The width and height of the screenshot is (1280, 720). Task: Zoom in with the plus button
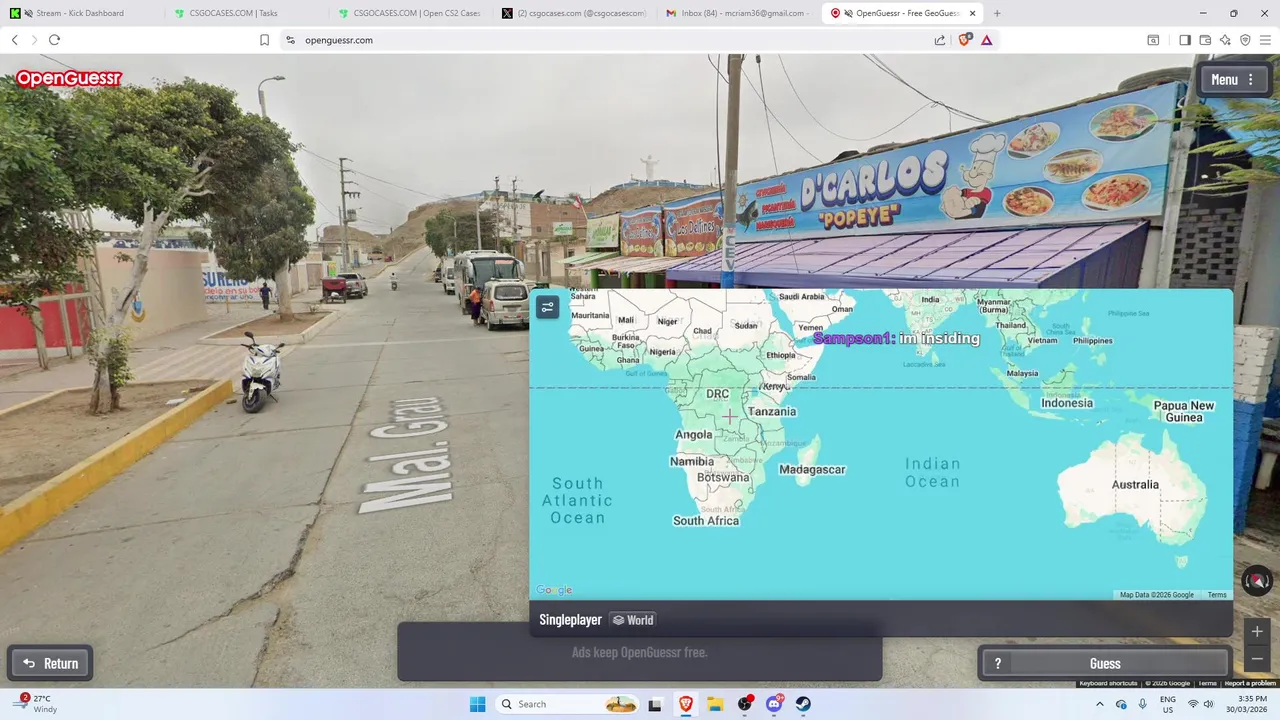[1257, 631]
